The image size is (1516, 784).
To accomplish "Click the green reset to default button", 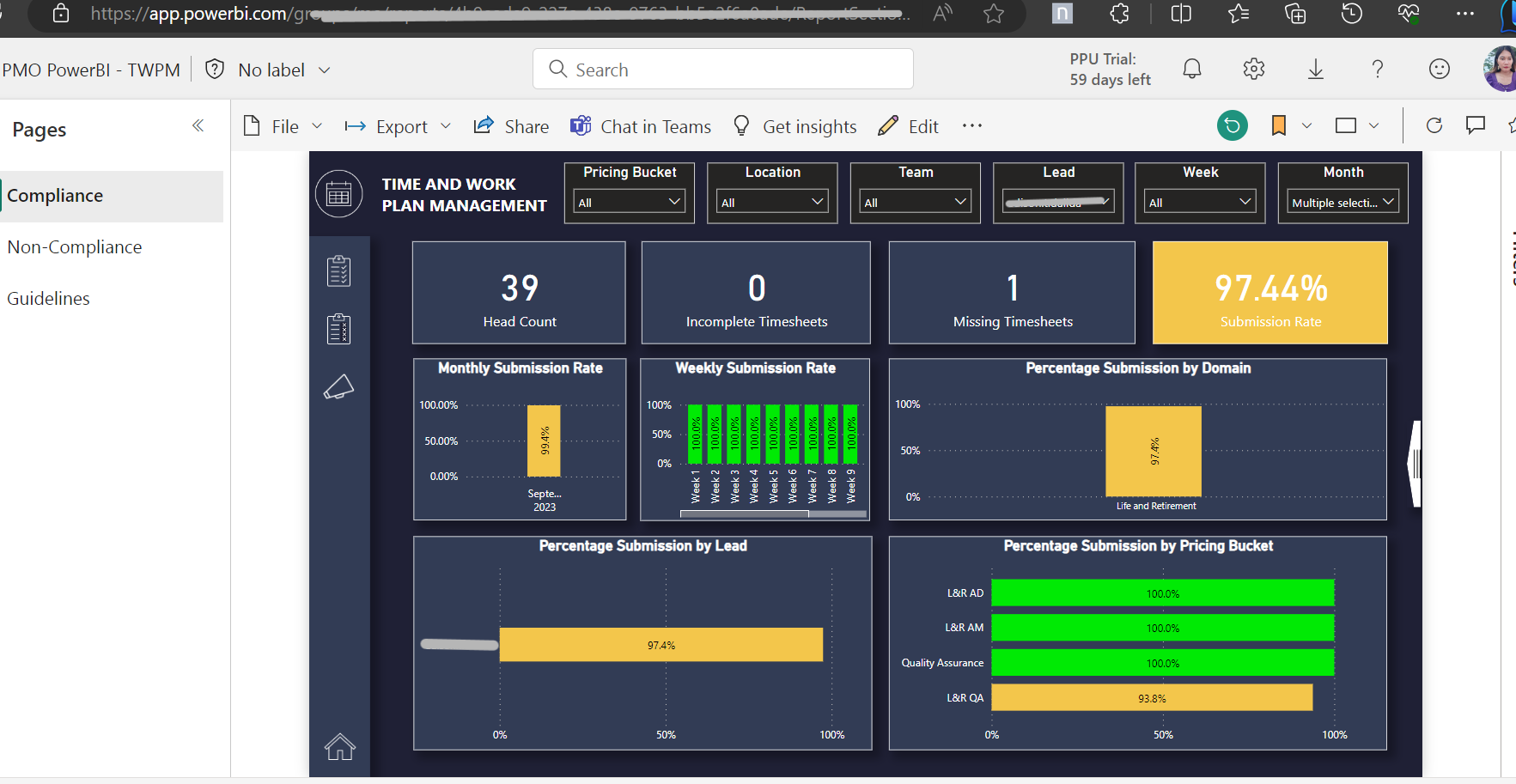I will coord(1233,126).
